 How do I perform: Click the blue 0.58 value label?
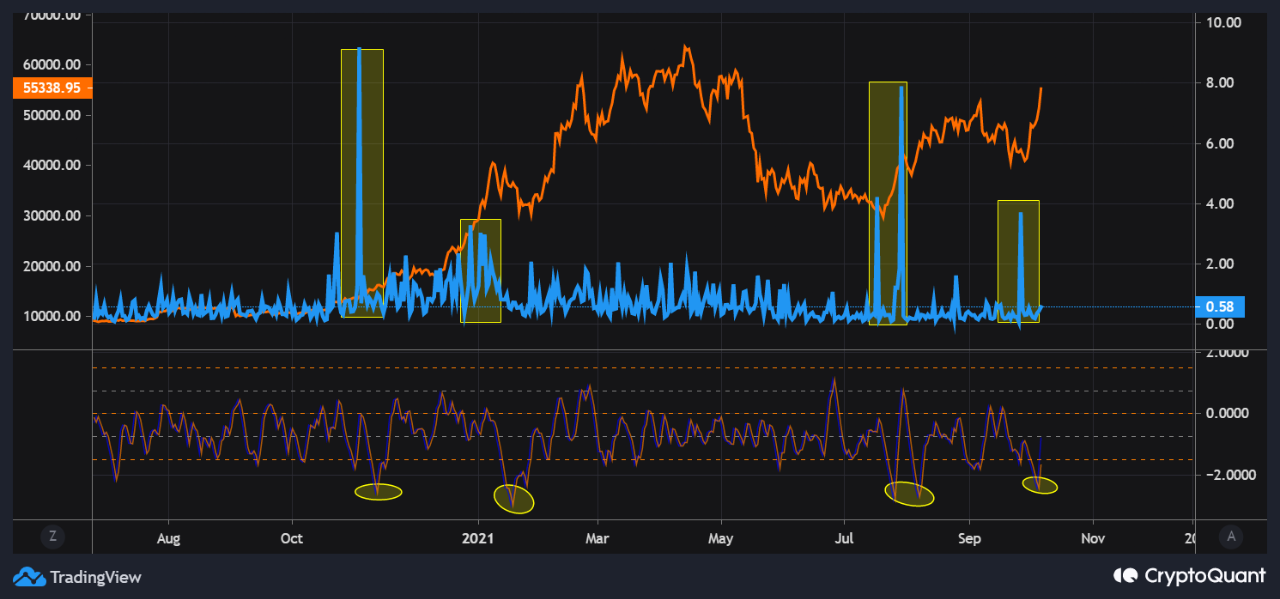pos(1219,307)
